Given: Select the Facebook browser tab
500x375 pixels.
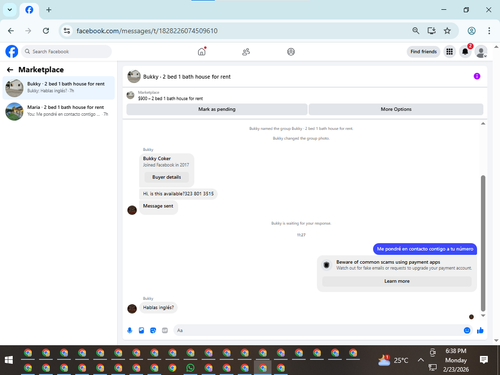Looking at the screenshot, I should click(29, 10).
